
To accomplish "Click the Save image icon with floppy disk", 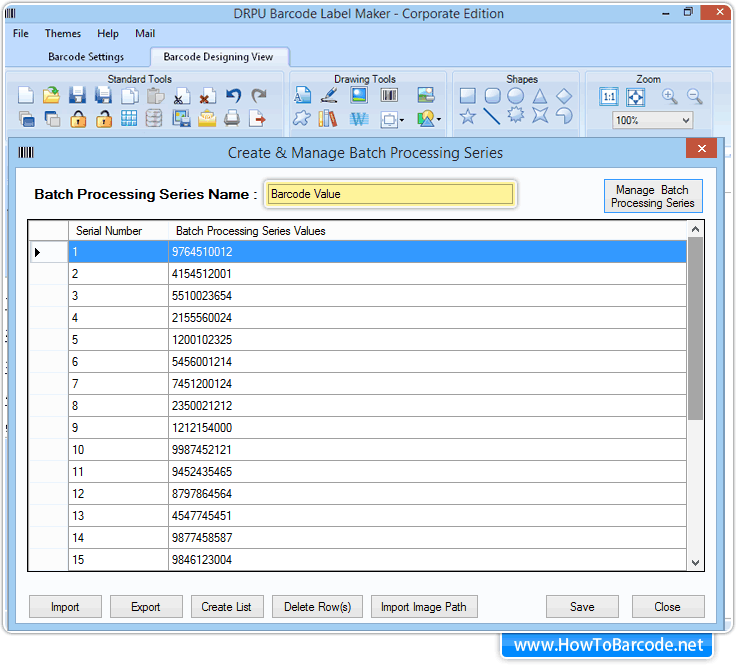I will pyautogui.click(x=181, y=119).
